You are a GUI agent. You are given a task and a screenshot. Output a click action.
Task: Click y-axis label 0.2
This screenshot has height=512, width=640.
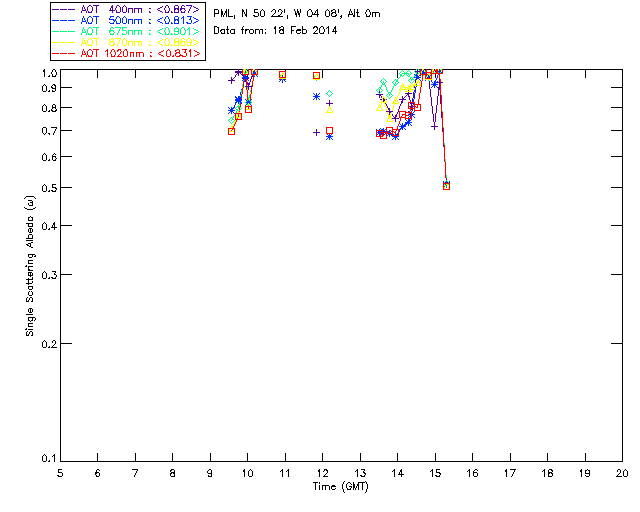[x=49, y=344]
